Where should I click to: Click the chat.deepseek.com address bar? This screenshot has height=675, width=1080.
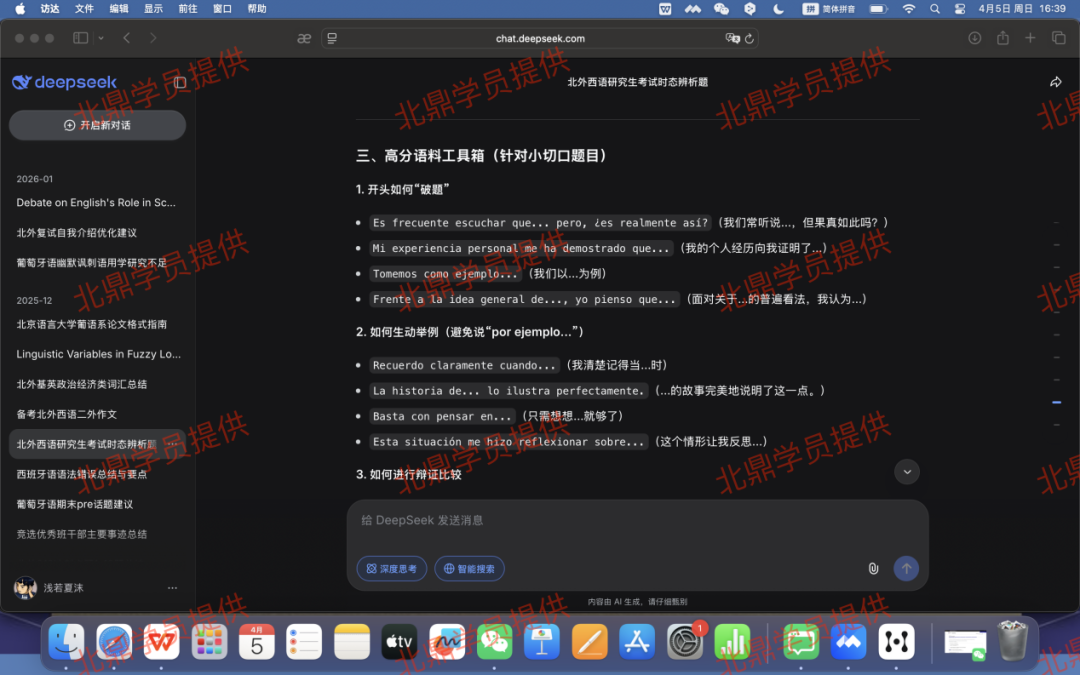click(x=540, y=39)
